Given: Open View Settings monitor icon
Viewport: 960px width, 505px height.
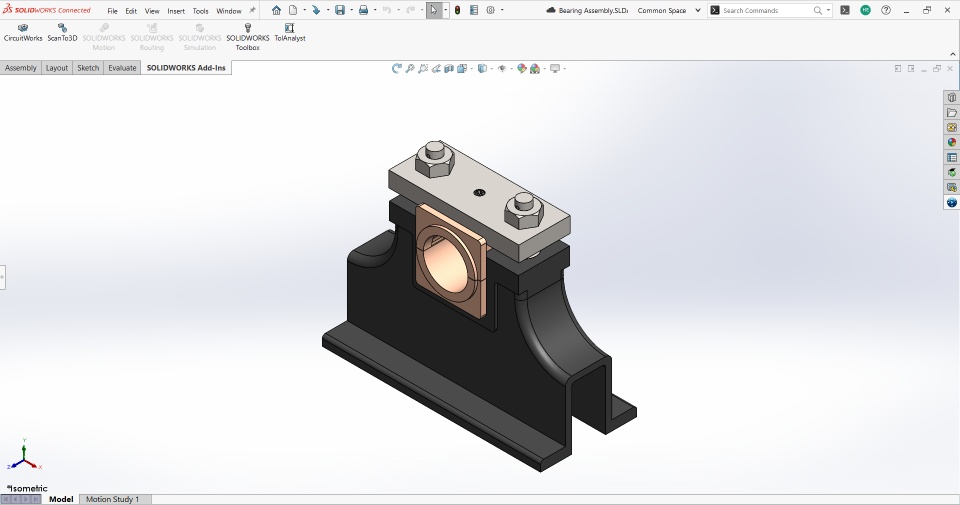Looking at the screenshot, I should (x=555, y=69).
